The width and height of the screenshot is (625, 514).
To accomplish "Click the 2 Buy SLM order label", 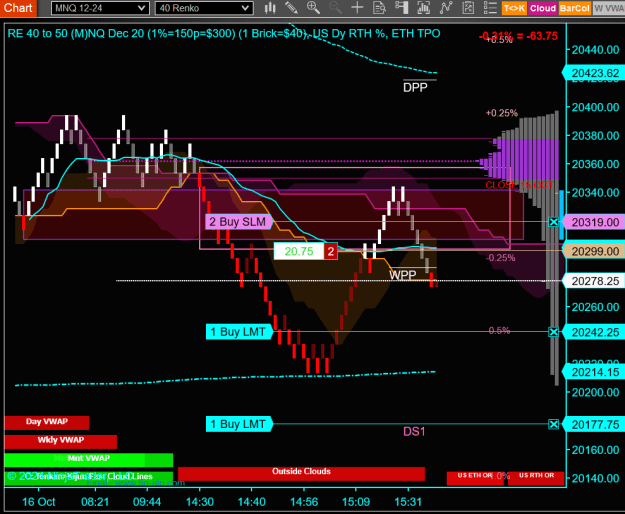I will coord(238,222).
